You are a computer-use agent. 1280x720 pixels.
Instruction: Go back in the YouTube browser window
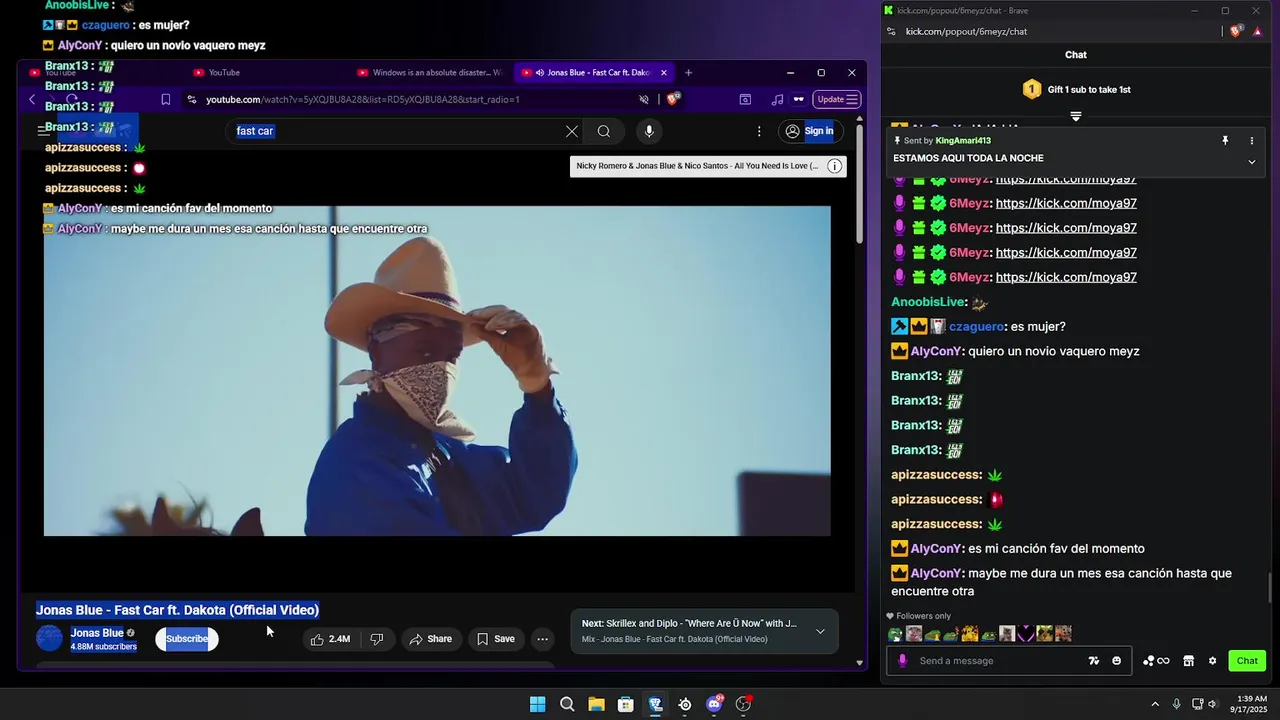pyautogui.click(x=32, y=99)
